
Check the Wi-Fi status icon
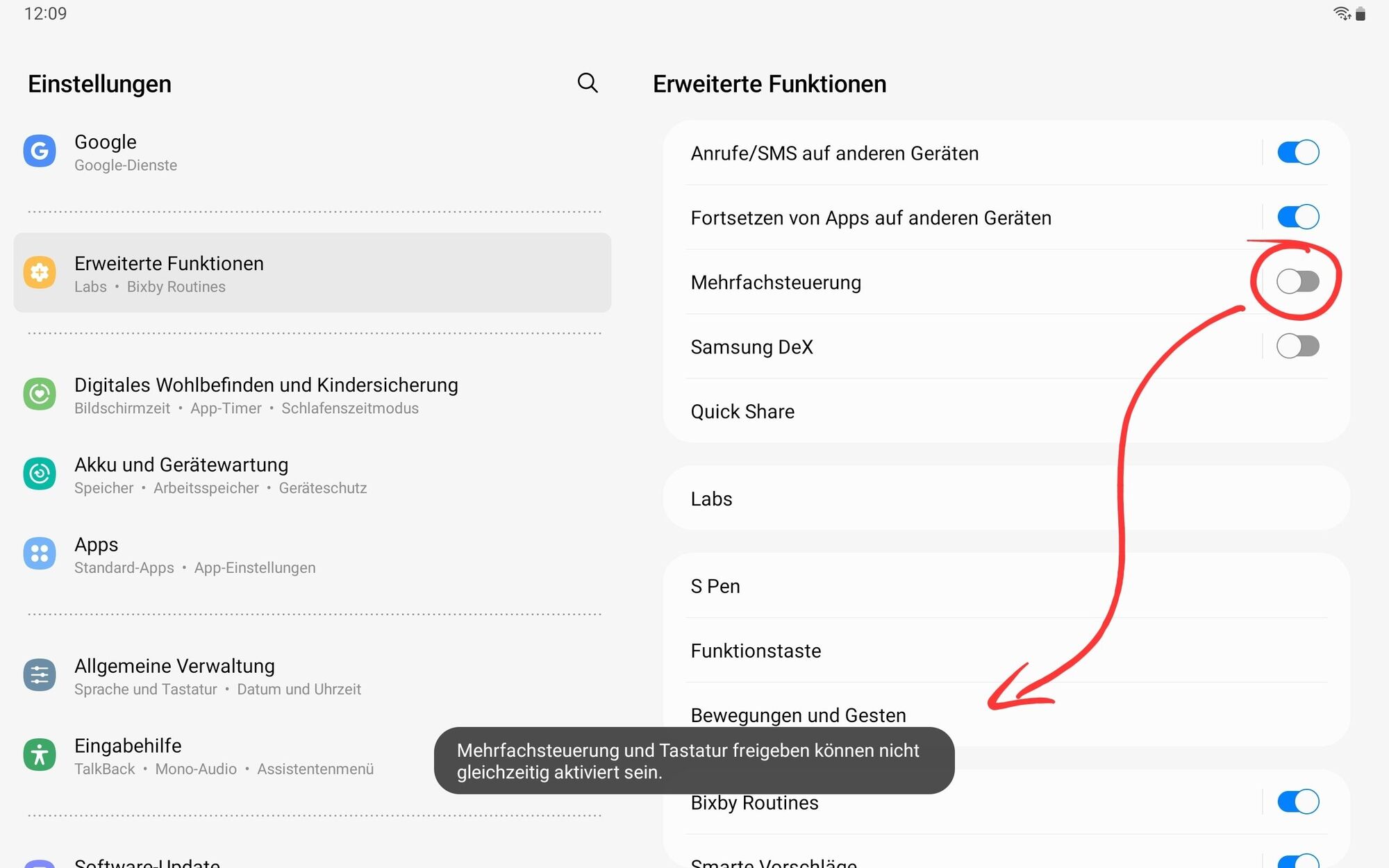coord(1341,13)
